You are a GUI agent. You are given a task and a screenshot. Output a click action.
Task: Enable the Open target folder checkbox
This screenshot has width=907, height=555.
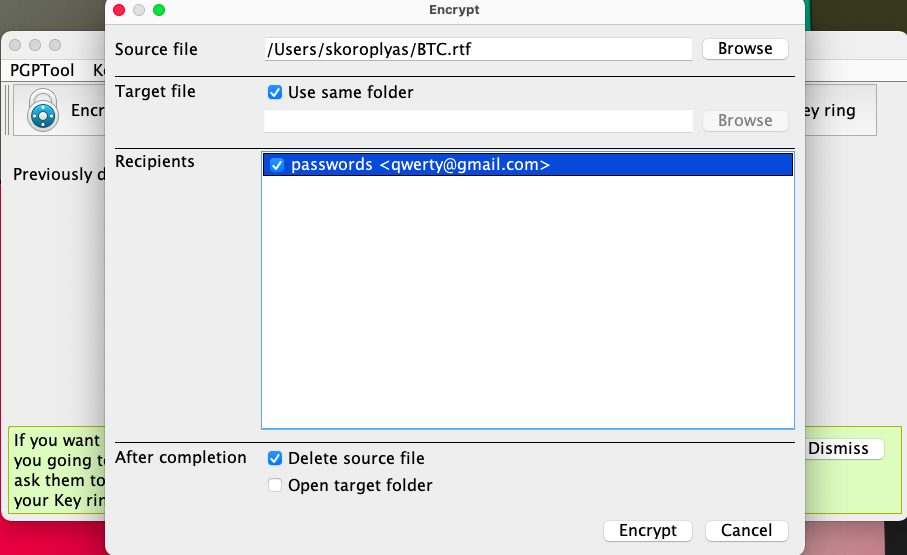point(275,486)
